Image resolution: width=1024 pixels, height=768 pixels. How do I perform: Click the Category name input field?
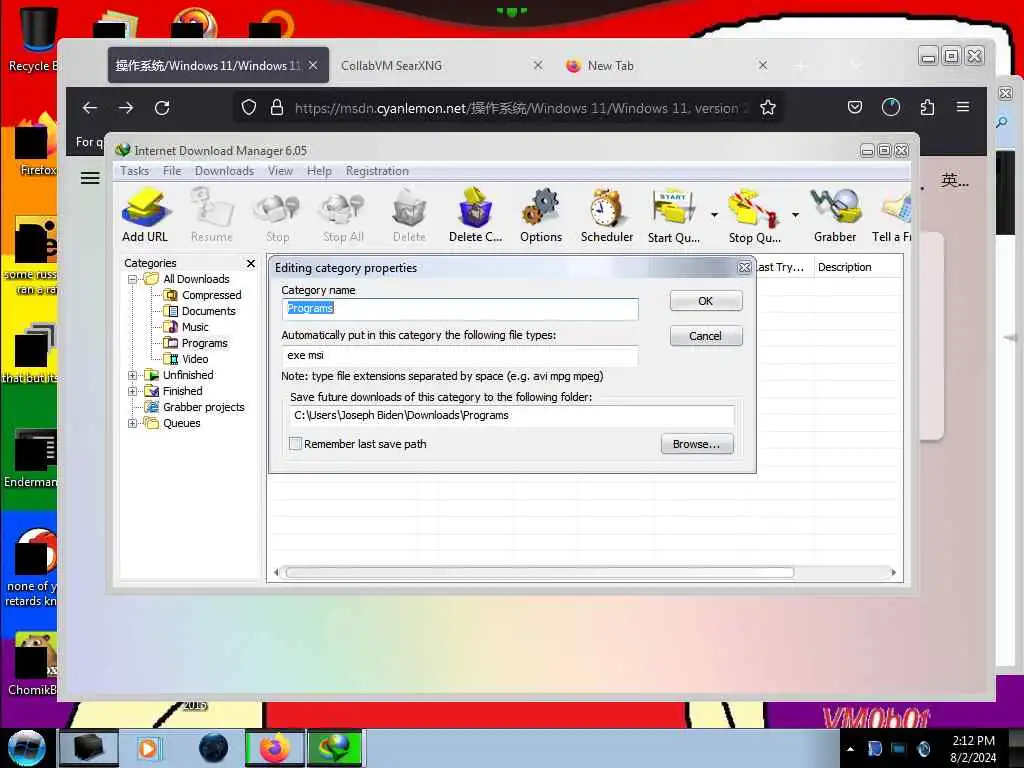pyautogui.click(x=460, y=309)
